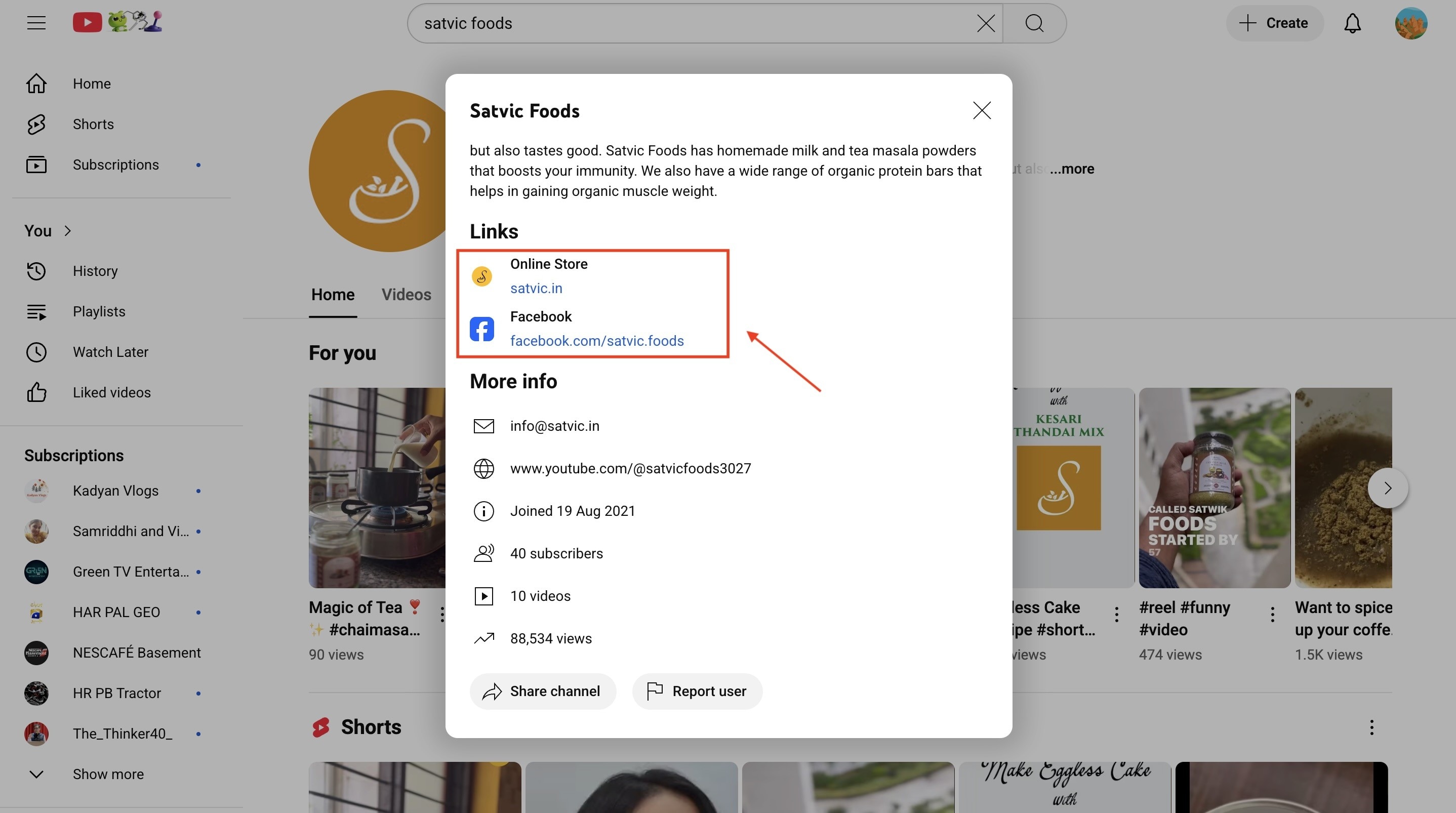Click the Joined 19 Aug 2021 text
Screen dimensions: 1456x813
573,511
